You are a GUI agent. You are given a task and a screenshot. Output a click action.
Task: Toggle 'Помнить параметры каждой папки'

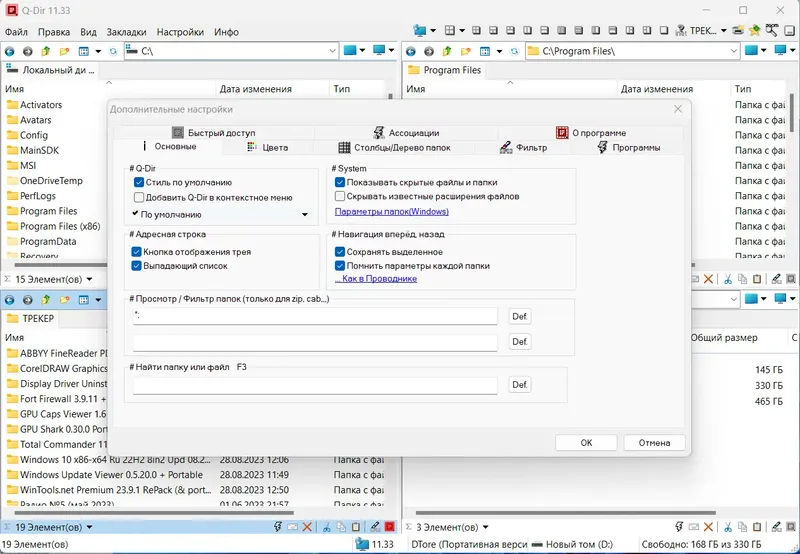tap(340, 266)
